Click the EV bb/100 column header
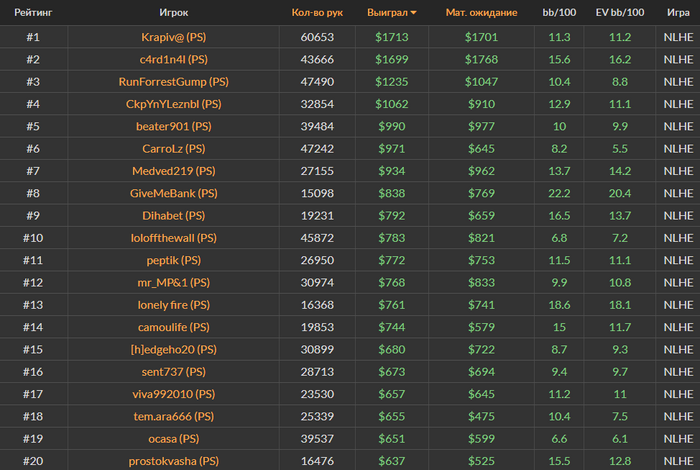Screen dimensions: 700x470 point(620,12)
